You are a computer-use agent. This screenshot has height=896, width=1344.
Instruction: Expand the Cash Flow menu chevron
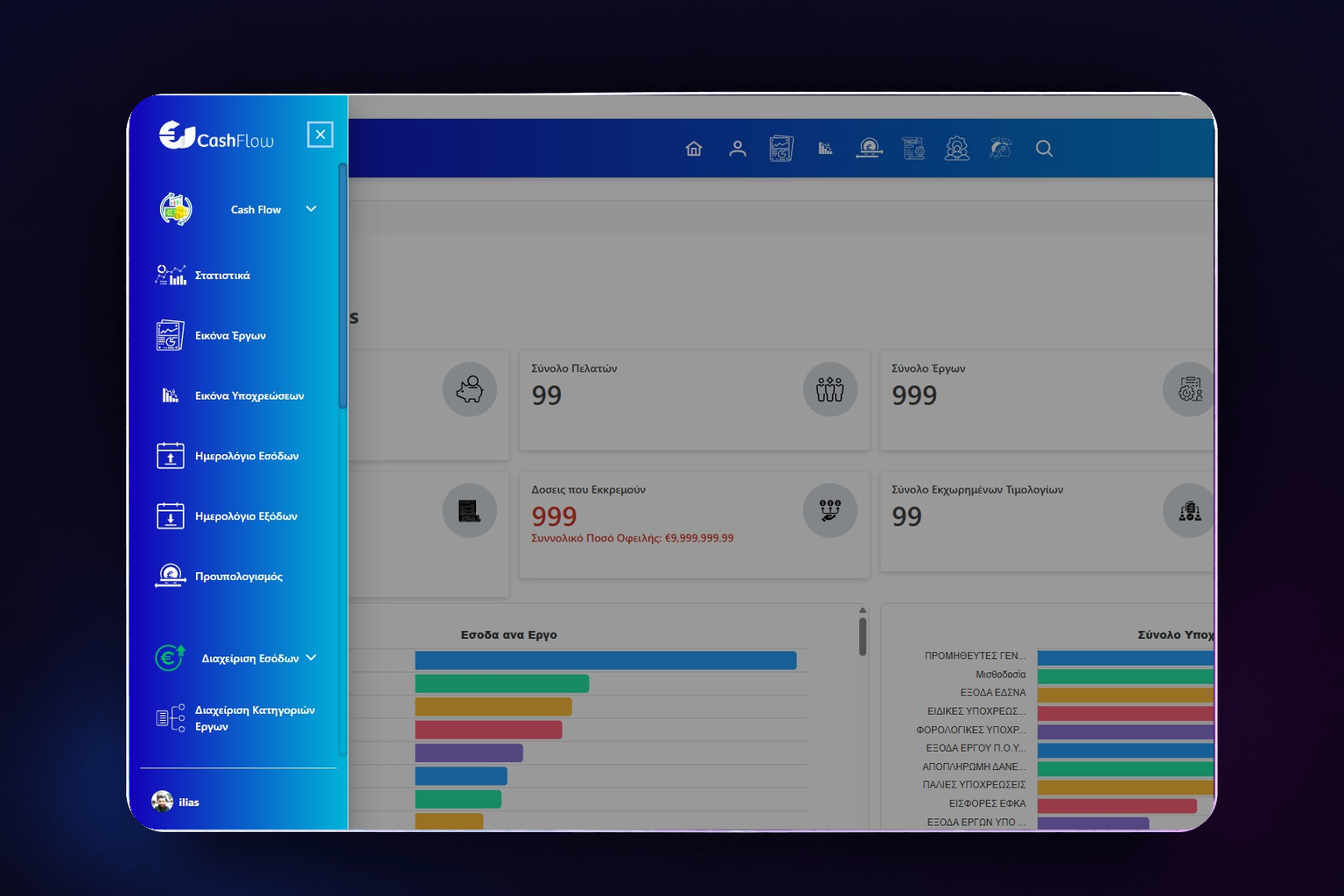coord(311,209)
